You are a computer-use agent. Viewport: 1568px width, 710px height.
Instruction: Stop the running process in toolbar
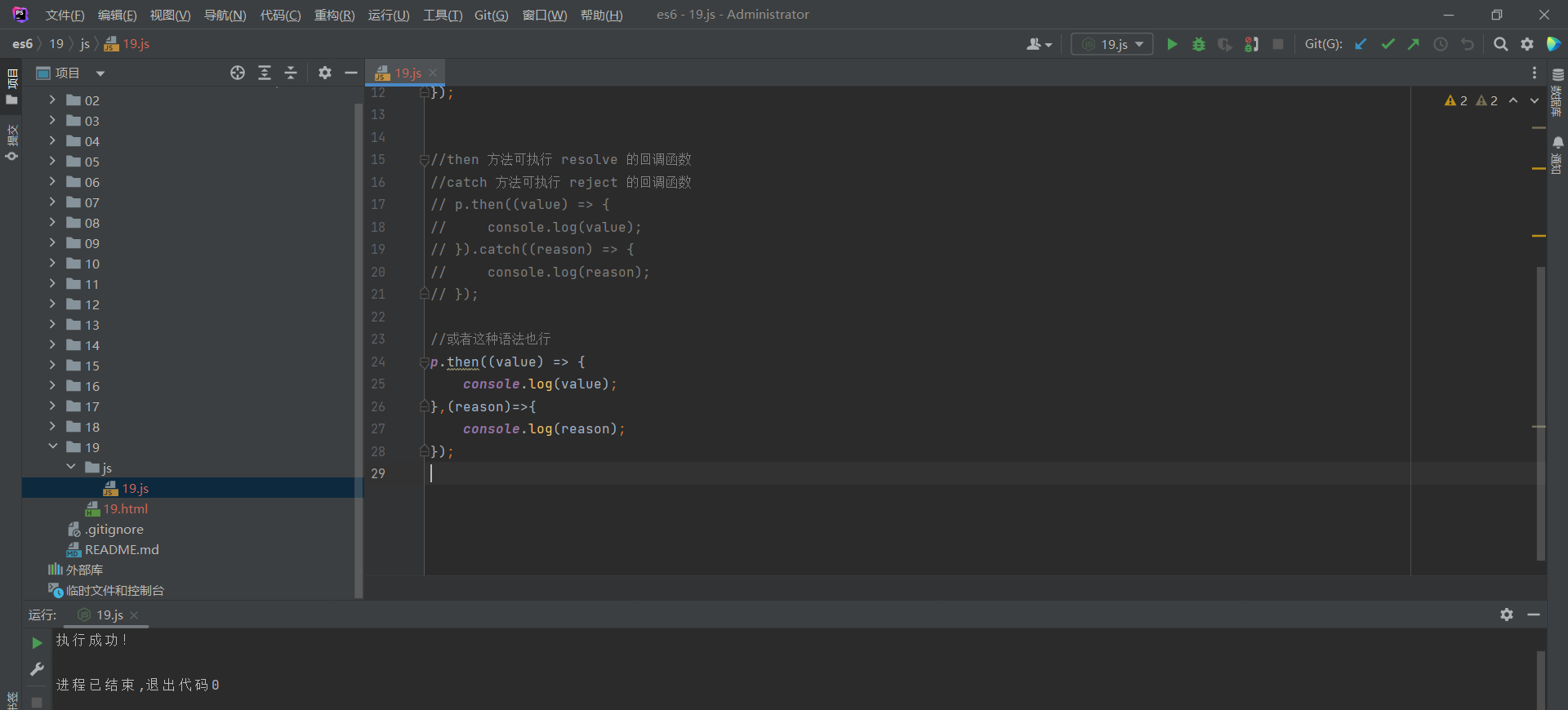(x=1278, y=44)
